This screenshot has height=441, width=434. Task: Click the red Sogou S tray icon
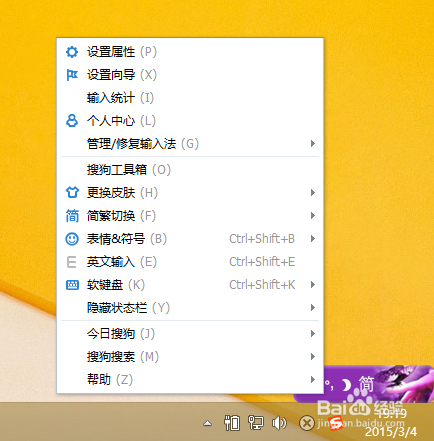tap(335, 423)
